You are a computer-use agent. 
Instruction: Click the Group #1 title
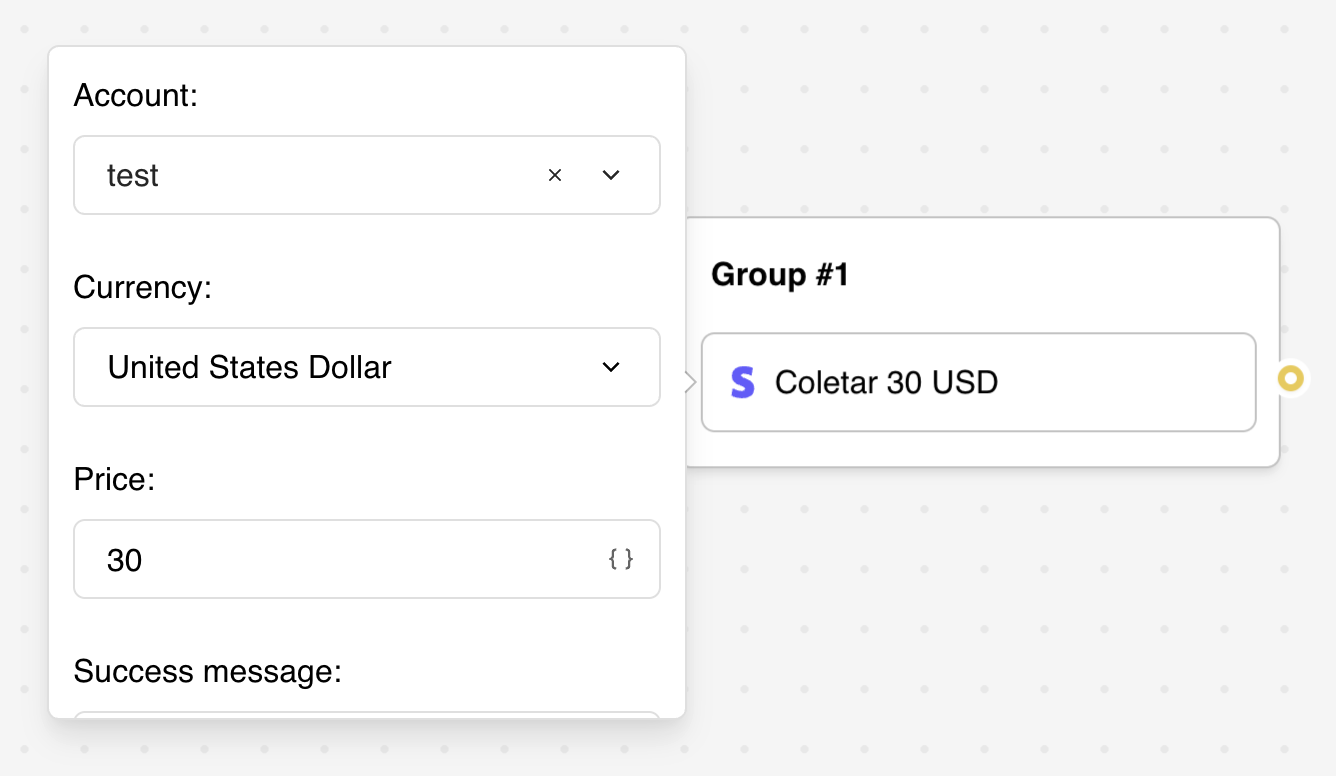pos(779,275)
